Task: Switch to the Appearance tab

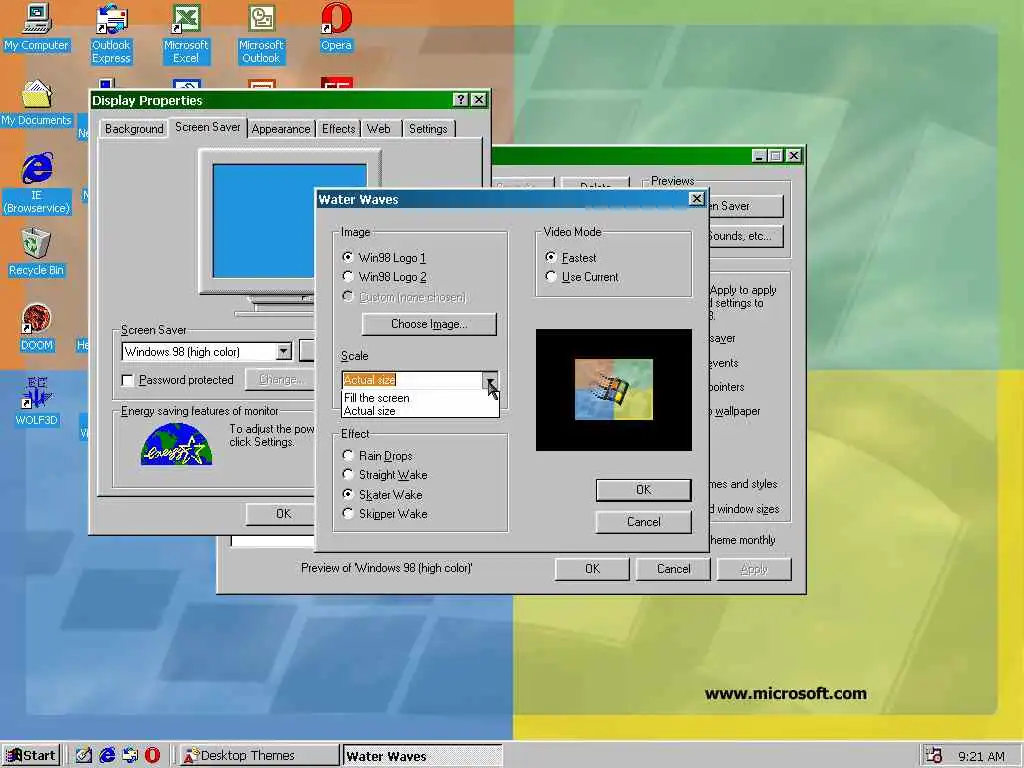Action: (281, 129)
